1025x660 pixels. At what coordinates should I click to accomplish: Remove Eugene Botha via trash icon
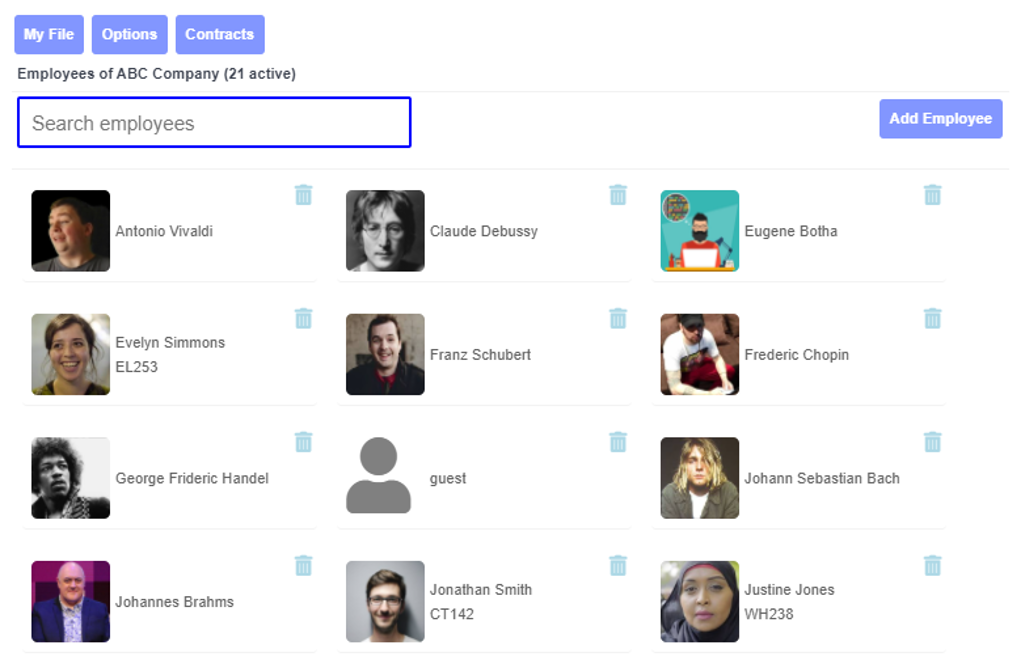click(x=932, y=195)
